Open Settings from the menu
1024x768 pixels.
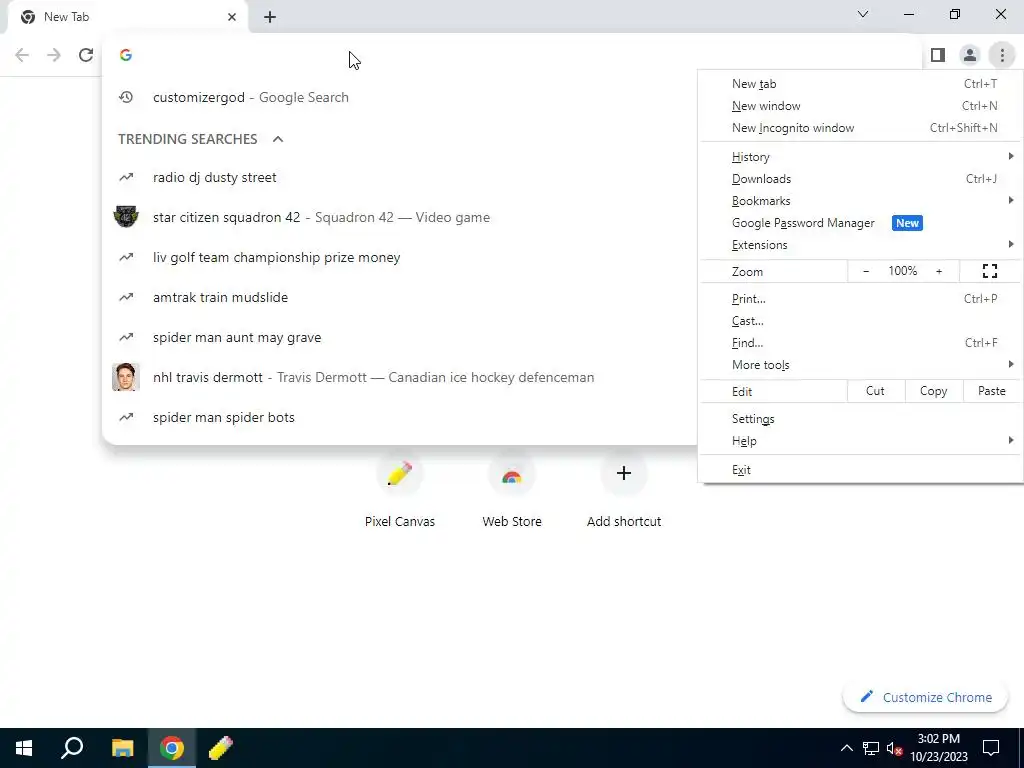click(x=860, y=419)
